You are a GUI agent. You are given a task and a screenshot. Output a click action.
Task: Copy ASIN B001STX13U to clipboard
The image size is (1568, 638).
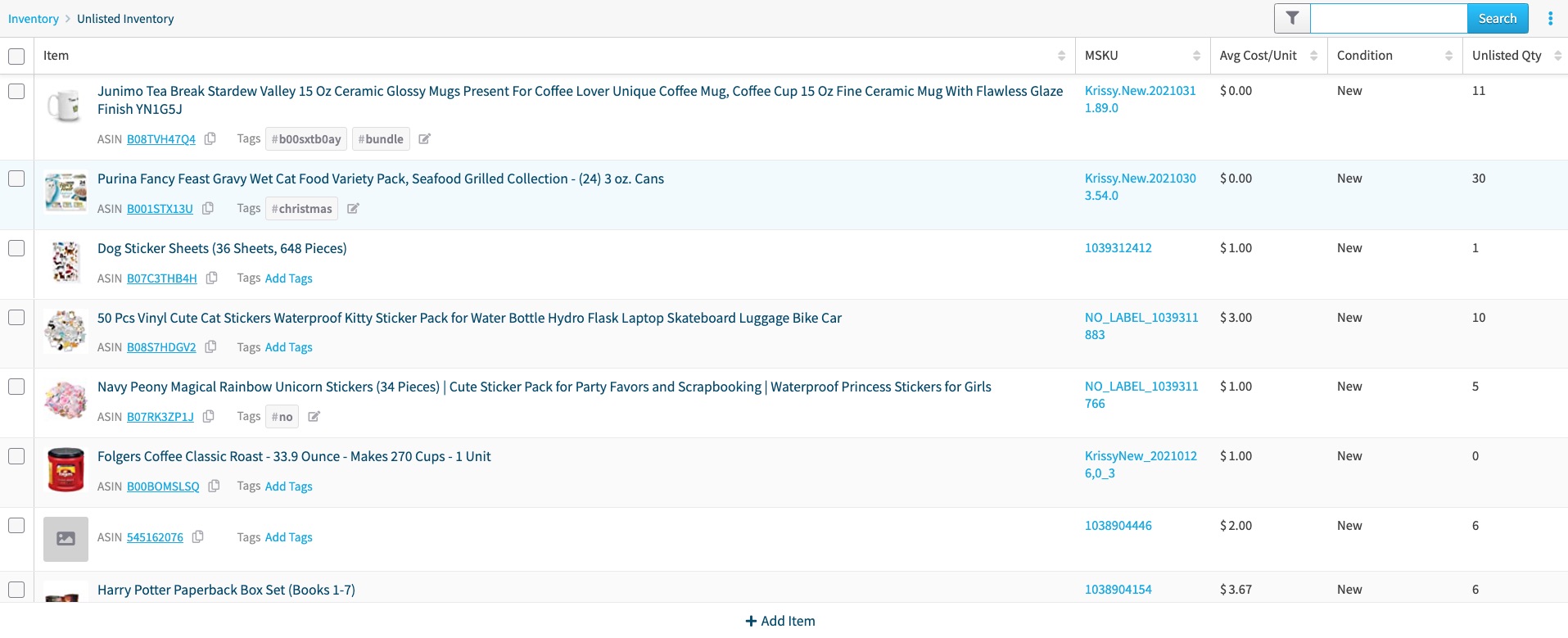tap(208, 208)
